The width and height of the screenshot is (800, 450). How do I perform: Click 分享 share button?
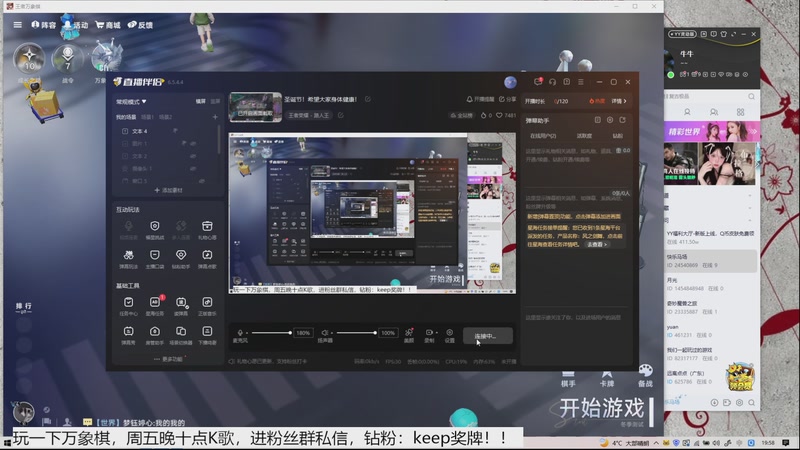point(507,99)
